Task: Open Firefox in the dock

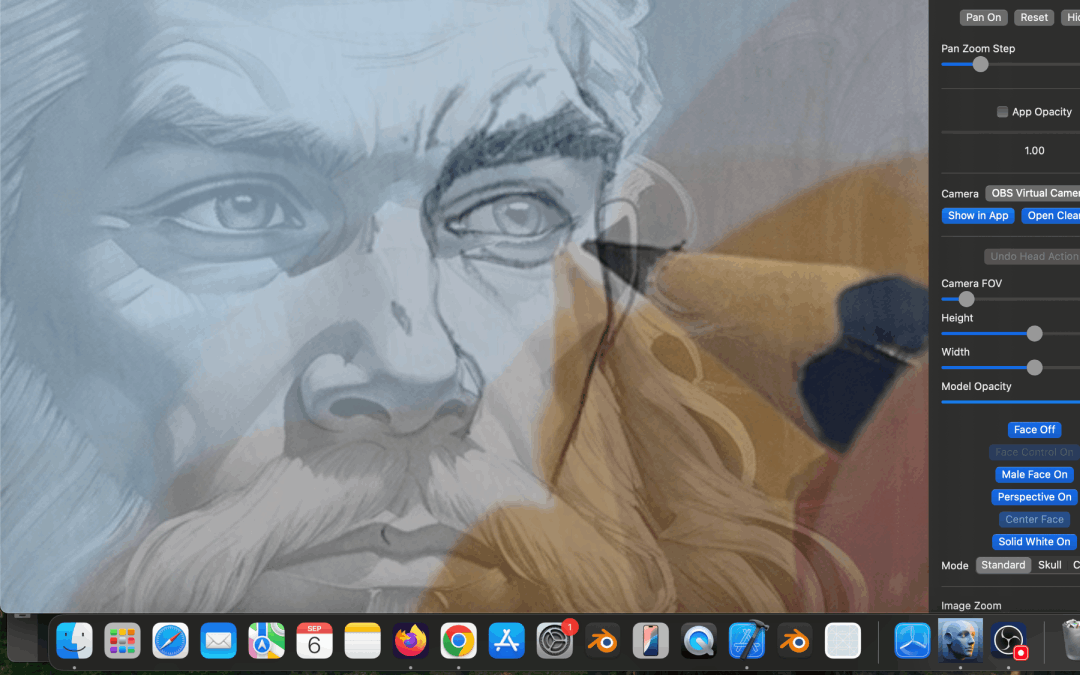Action: pyautogui.click(x=411, y=641)
